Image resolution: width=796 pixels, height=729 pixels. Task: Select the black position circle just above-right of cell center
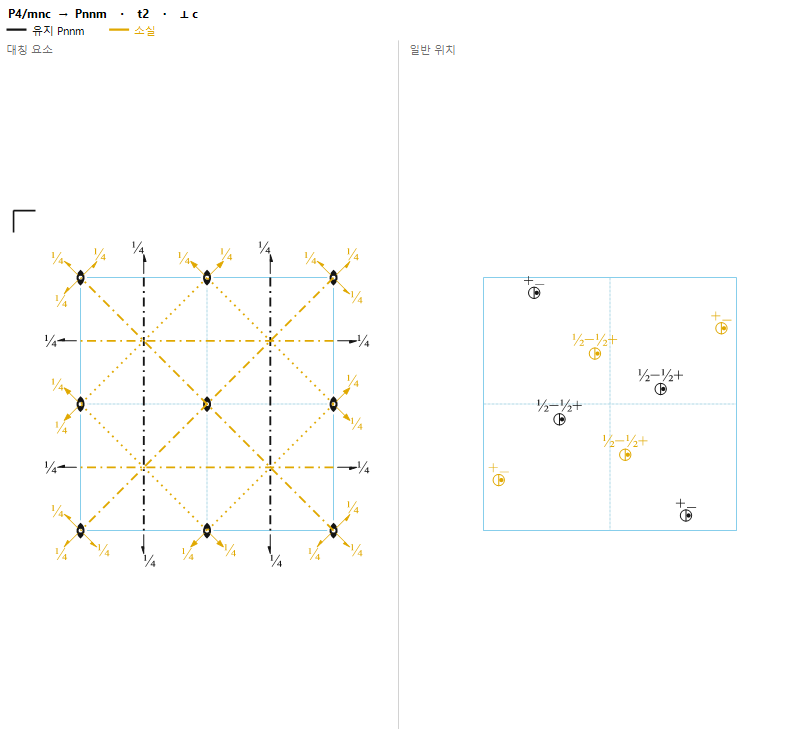point(660,389)
